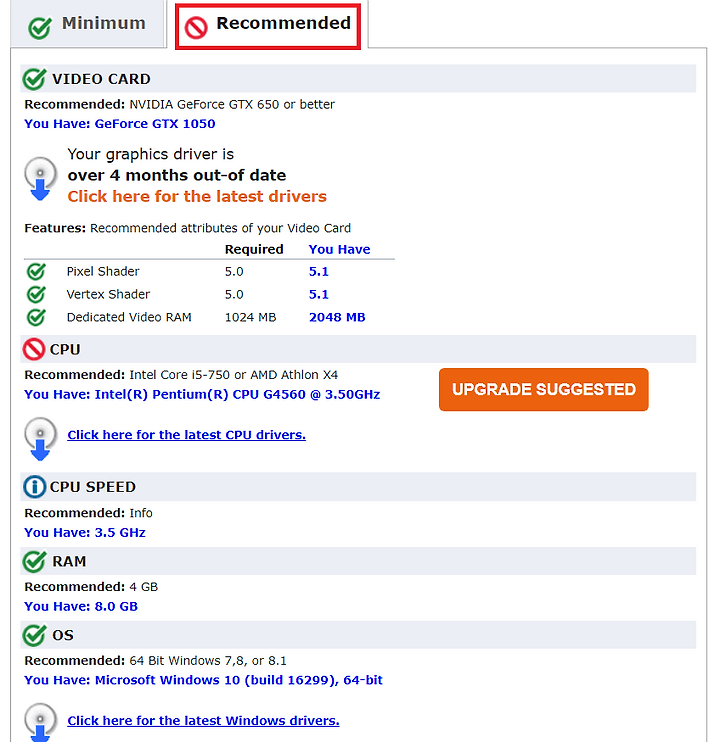The height and width of the screenshot is (742, 720).
Task: Click the CPU drivers download disc icon
Action: (41, 439)
